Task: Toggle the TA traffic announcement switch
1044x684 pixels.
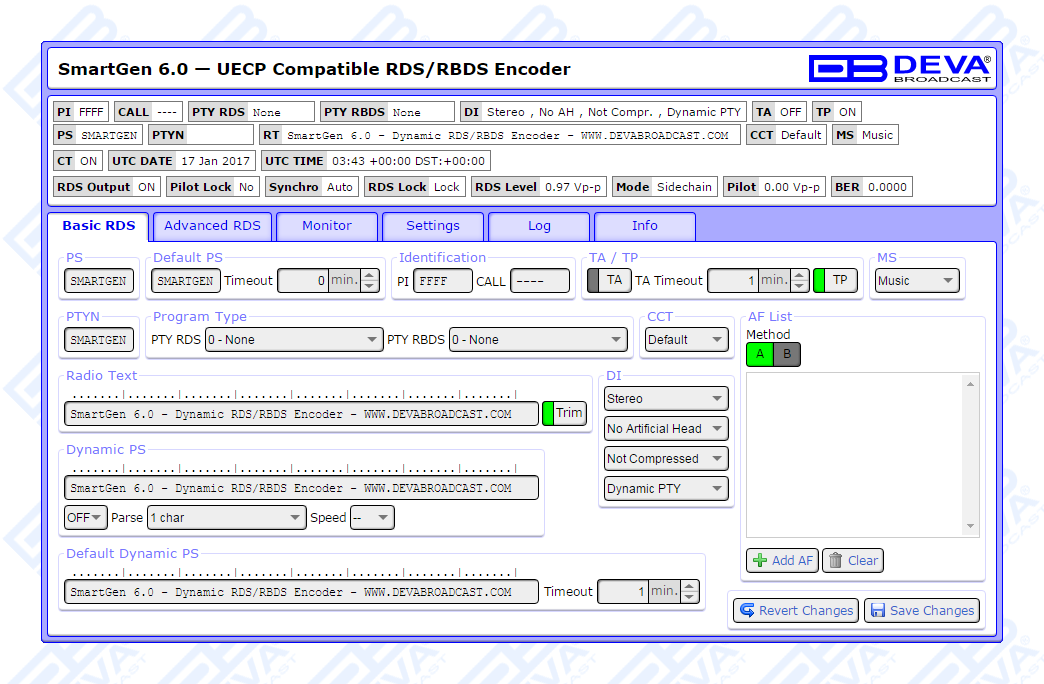Action: pos(608,280)
